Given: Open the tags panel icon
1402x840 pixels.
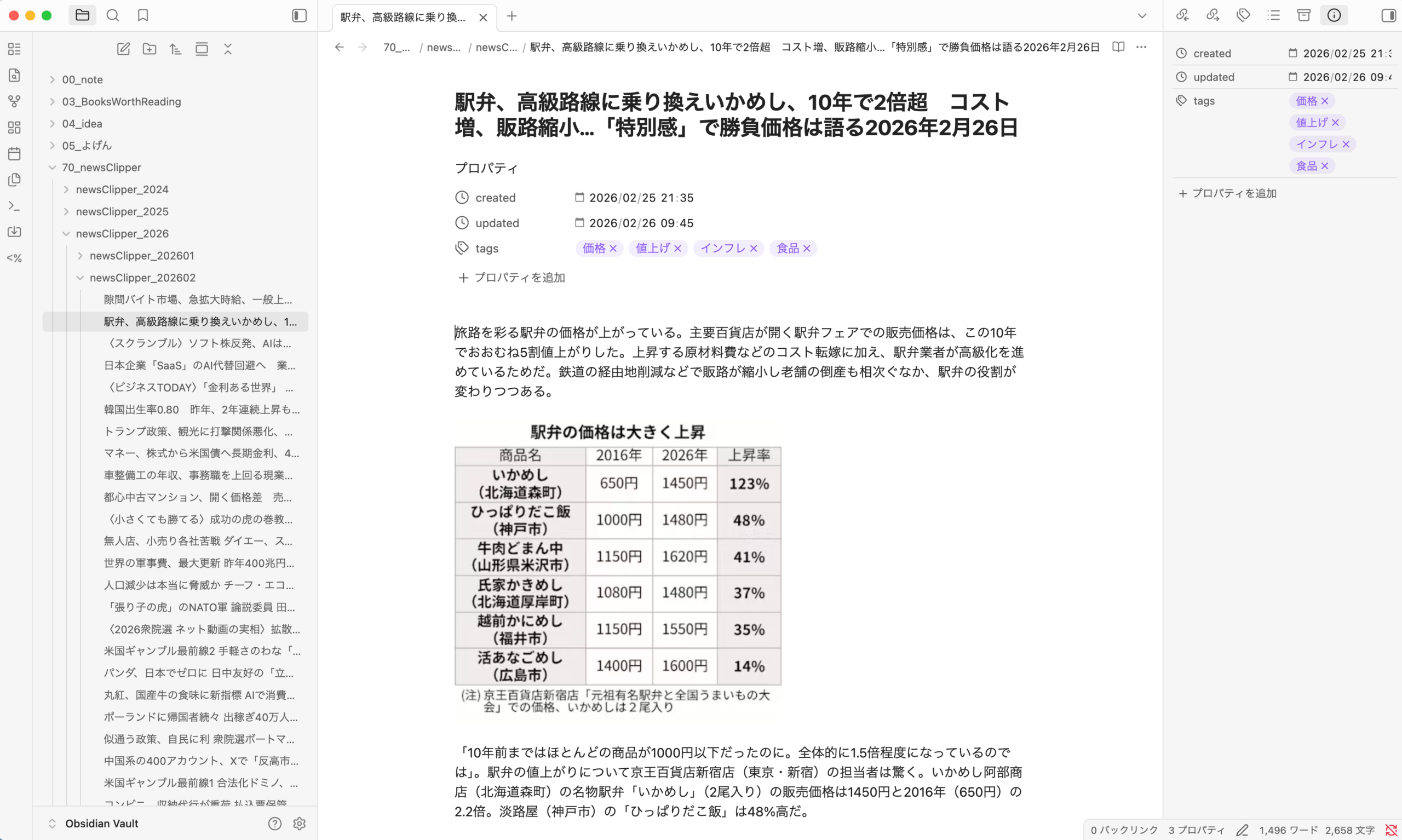Looking at the screenshot, I should point(1243,15).
